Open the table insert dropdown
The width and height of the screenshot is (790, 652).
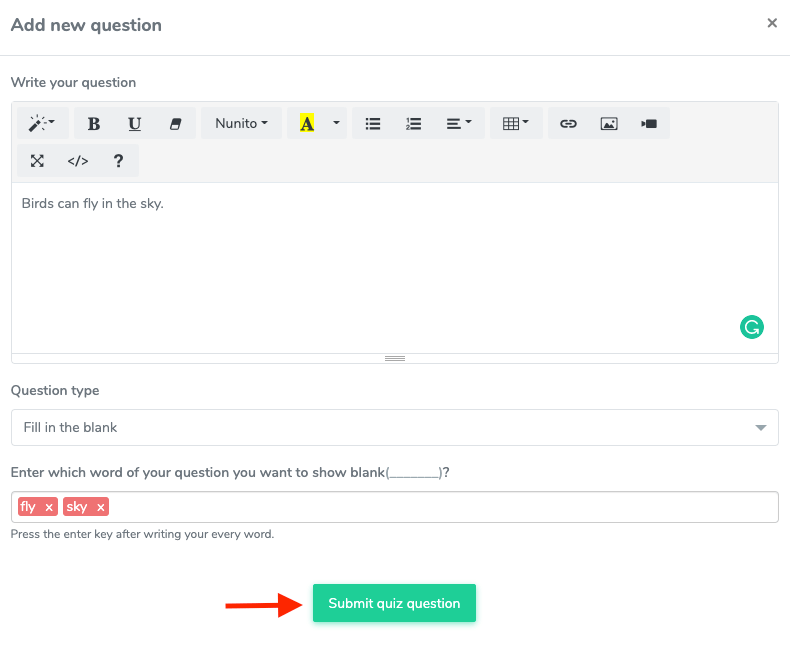pyautogui.click(x=516, y=124)
